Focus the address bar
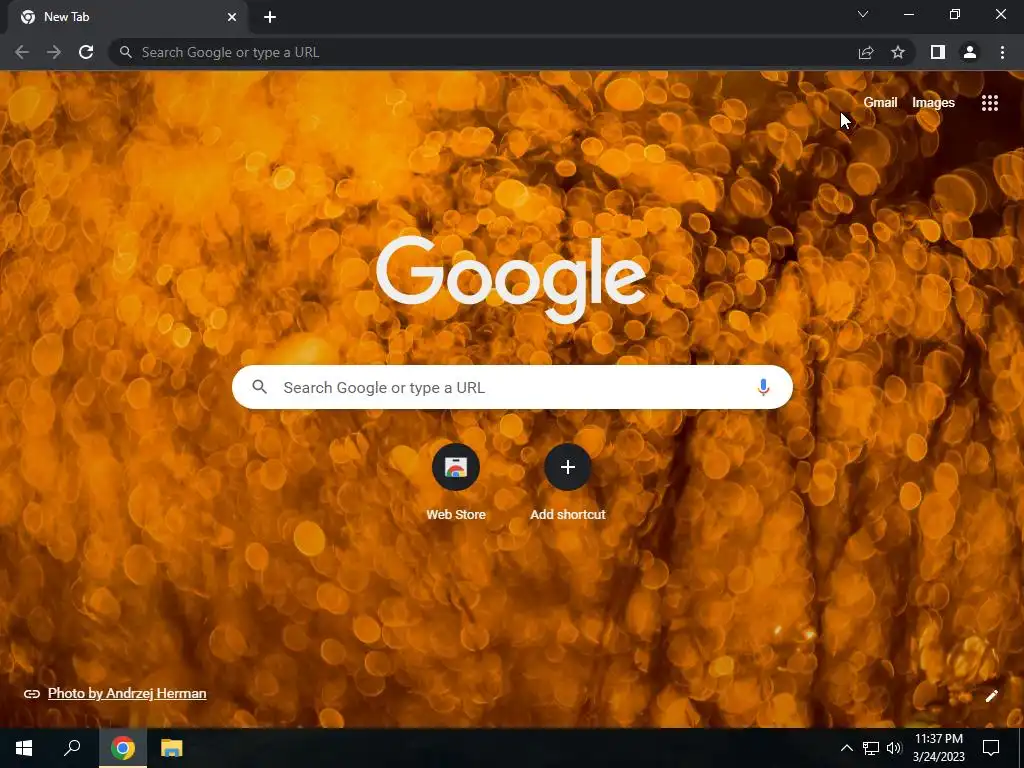The width and height of the screenshot is (1024, 768). pos(483,52)
